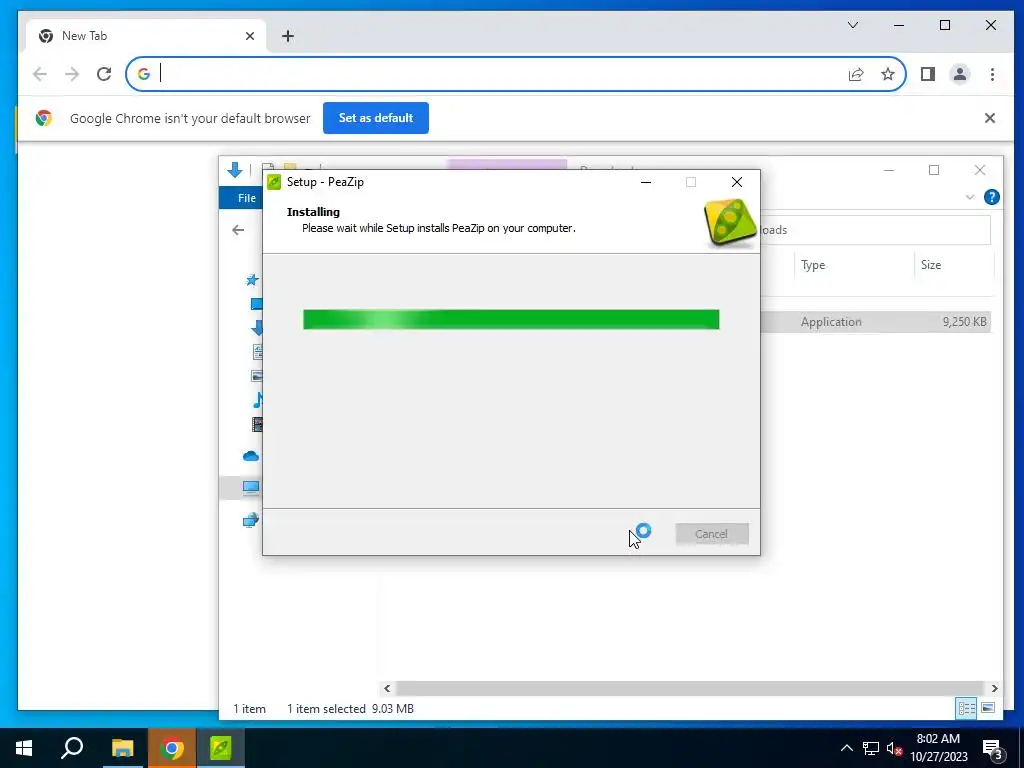This screenshot has width=1024, height=768.
Task: Click Set as default button
Action: 376,118
